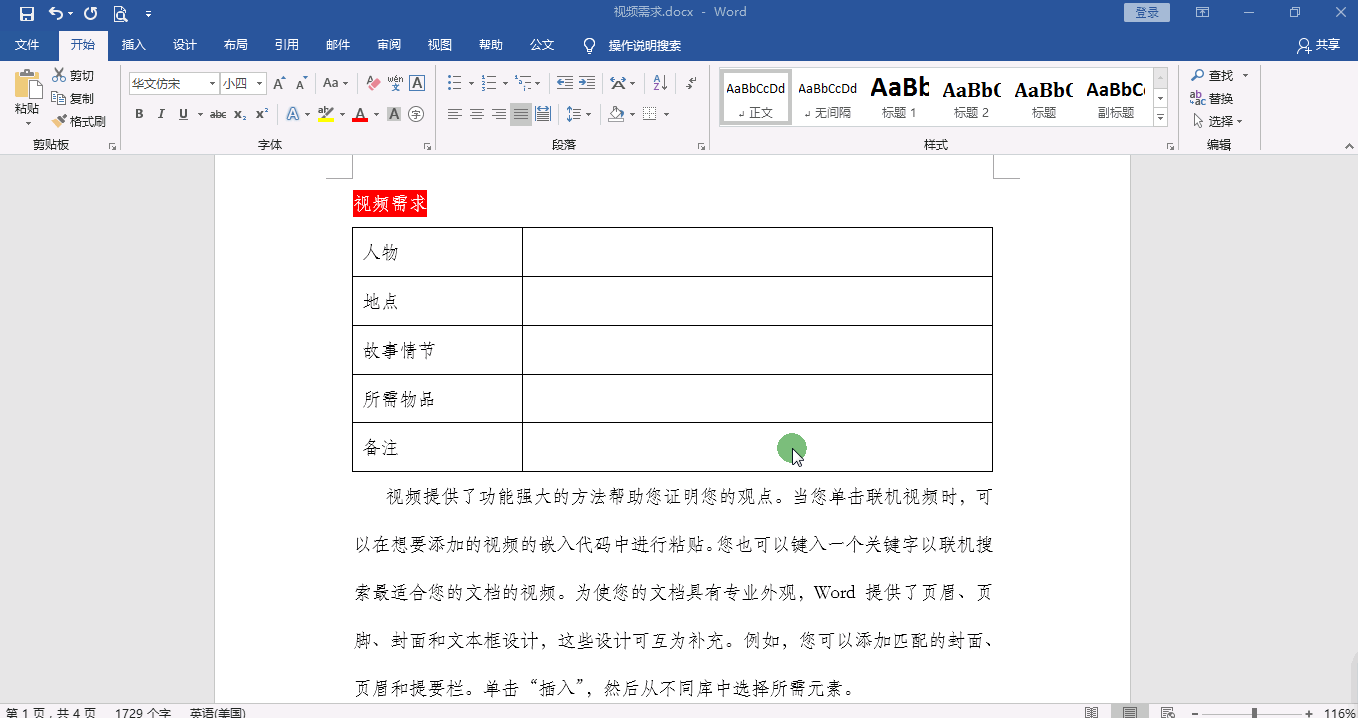
Task: Open the font size dropdown 小四
Action: point(260,84)
